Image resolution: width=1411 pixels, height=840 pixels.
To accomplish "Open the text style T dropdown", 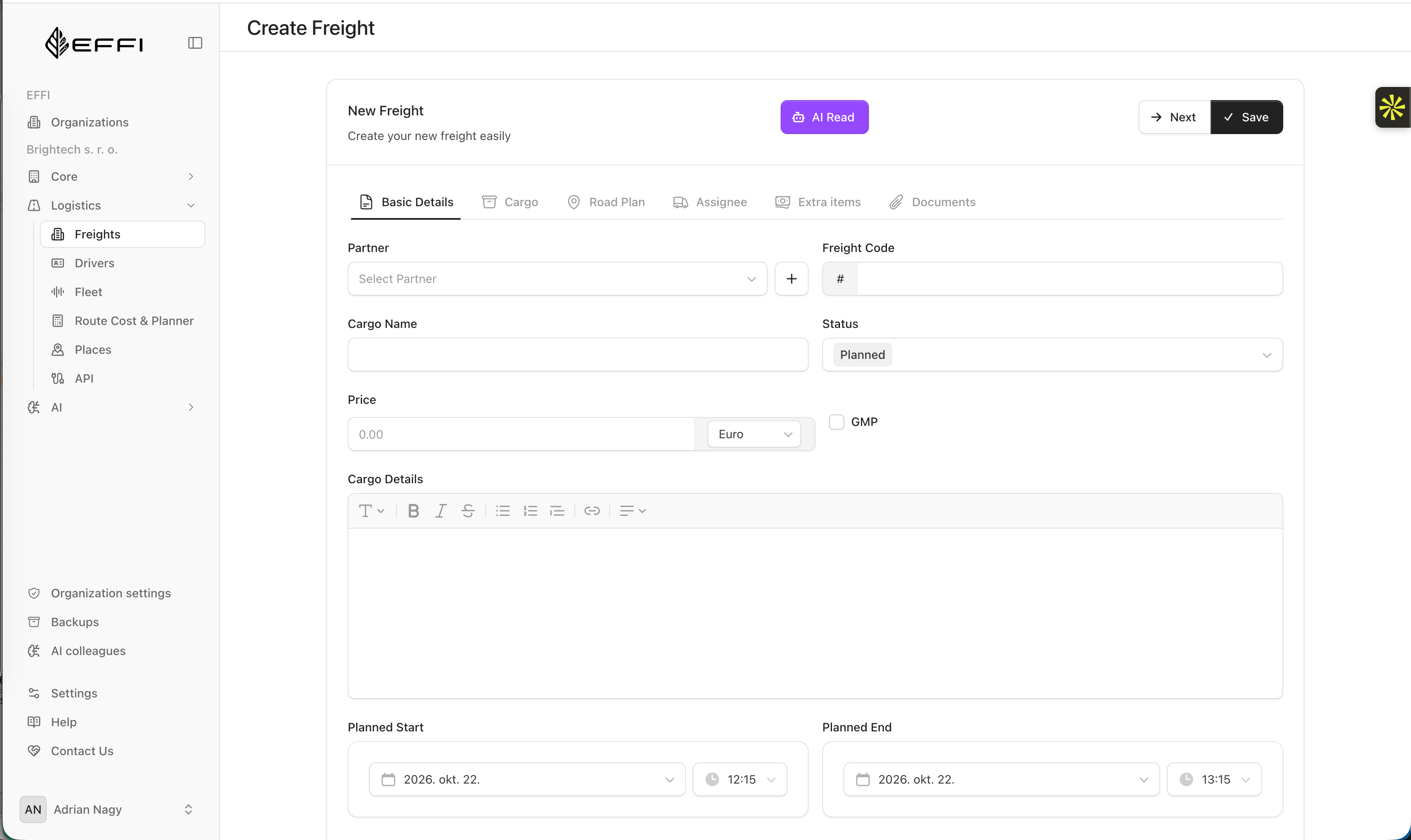I will coord(371,511).
